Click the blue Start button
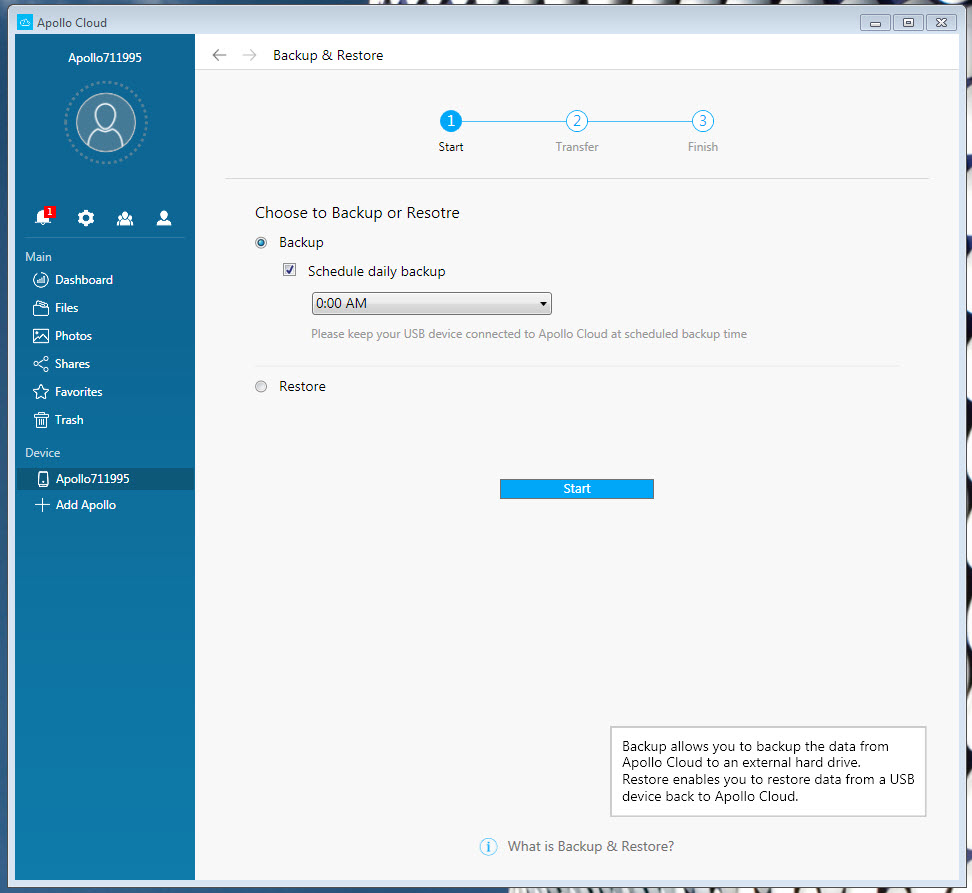 (577, 489)
